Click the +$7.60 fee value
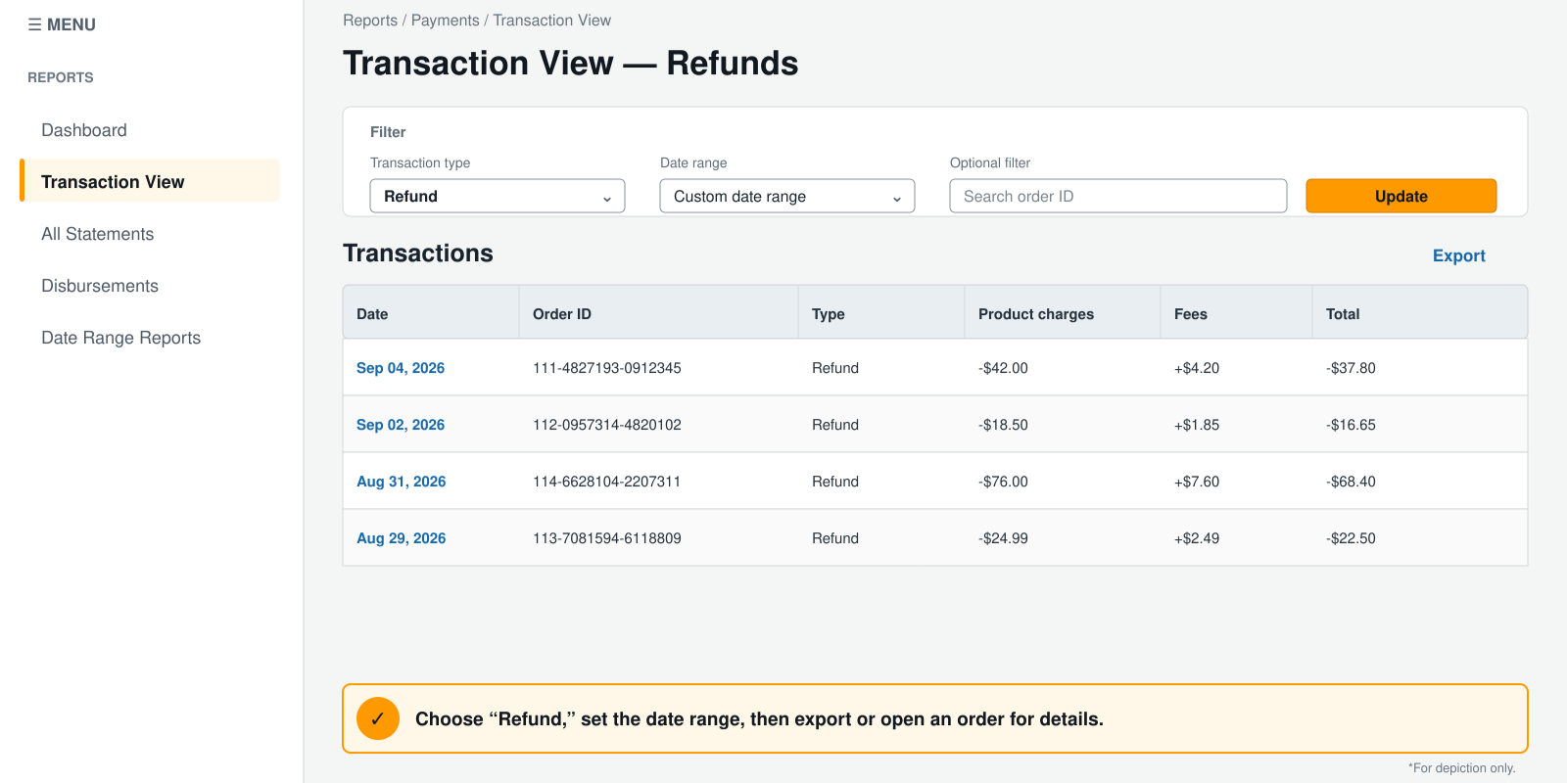 (x=1197, y=482)
